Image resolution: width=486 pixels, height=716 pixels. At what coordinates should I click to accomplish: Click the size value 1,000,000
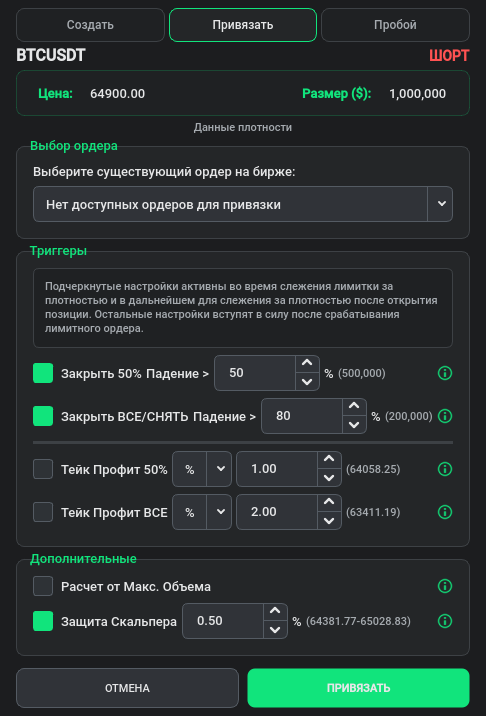pos(417,94)
